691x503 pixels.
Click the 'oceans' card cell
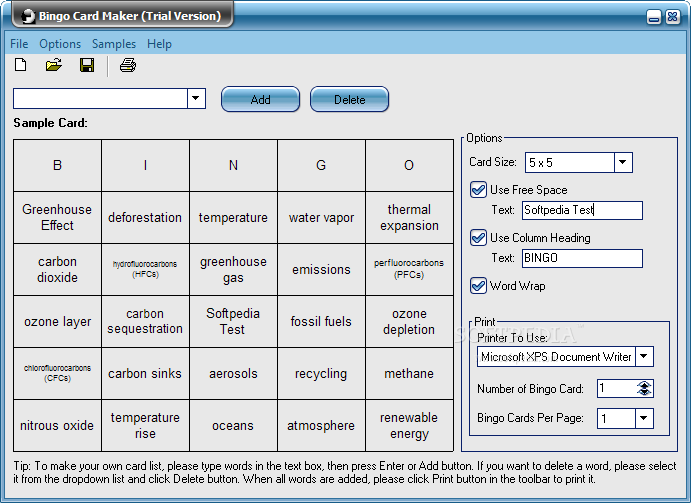[233, 425]
